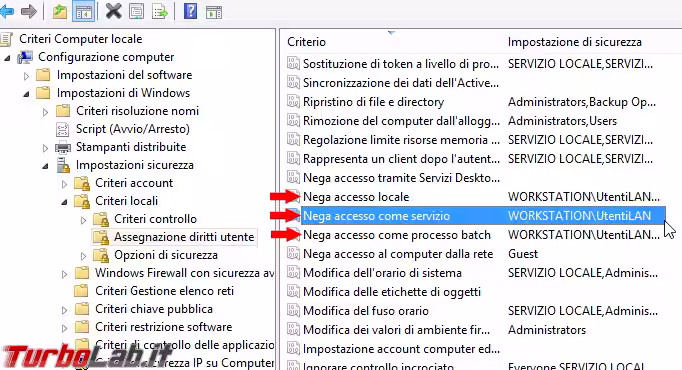Image resolution: width=682 pixels, height=370 pixels.
Task: Expand the Criteri restrizione software node
Action: pos(64,328)
